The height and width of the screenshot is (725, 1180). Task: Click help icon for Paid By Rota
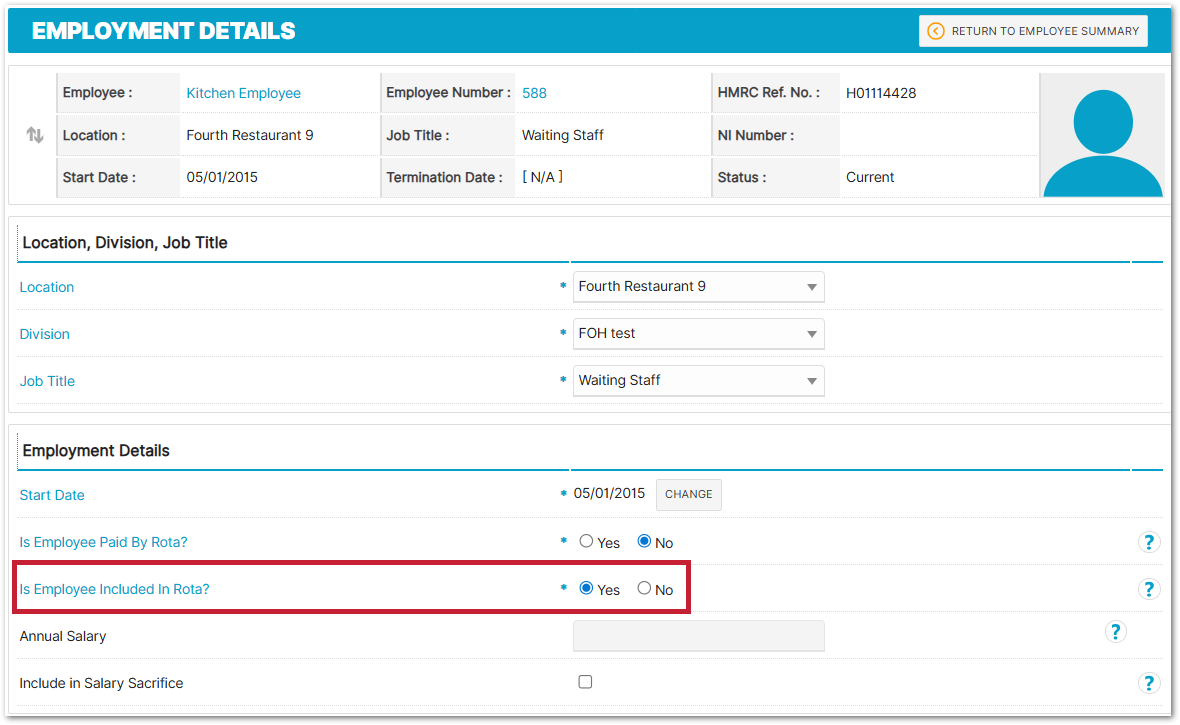(1149, 542)
